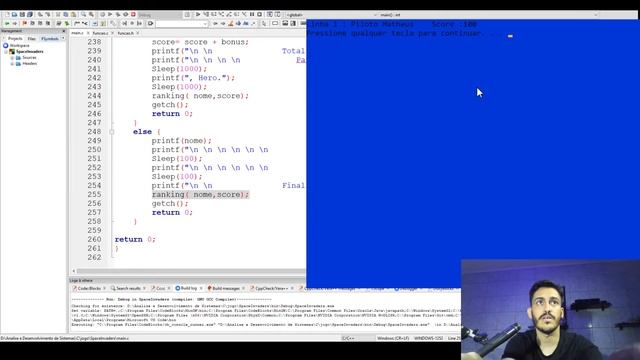Click the Rebuild icon
Screen dimensions: 640x360
click(125, 14)
